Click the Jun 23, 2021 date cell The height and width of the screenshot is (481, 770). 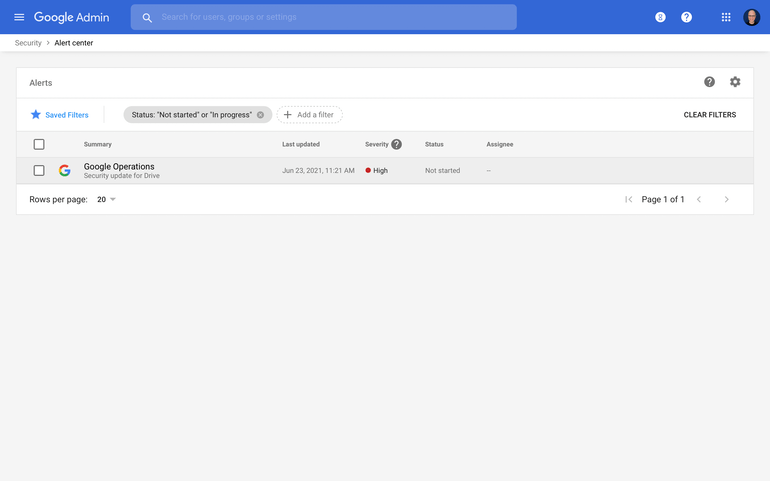[318, 170]
